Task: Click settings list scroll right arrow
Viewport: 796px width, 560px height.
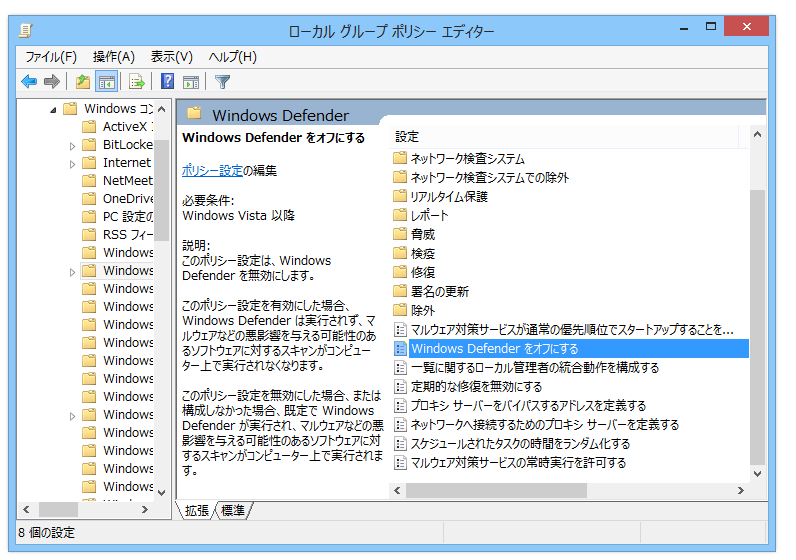Action: 741,490
